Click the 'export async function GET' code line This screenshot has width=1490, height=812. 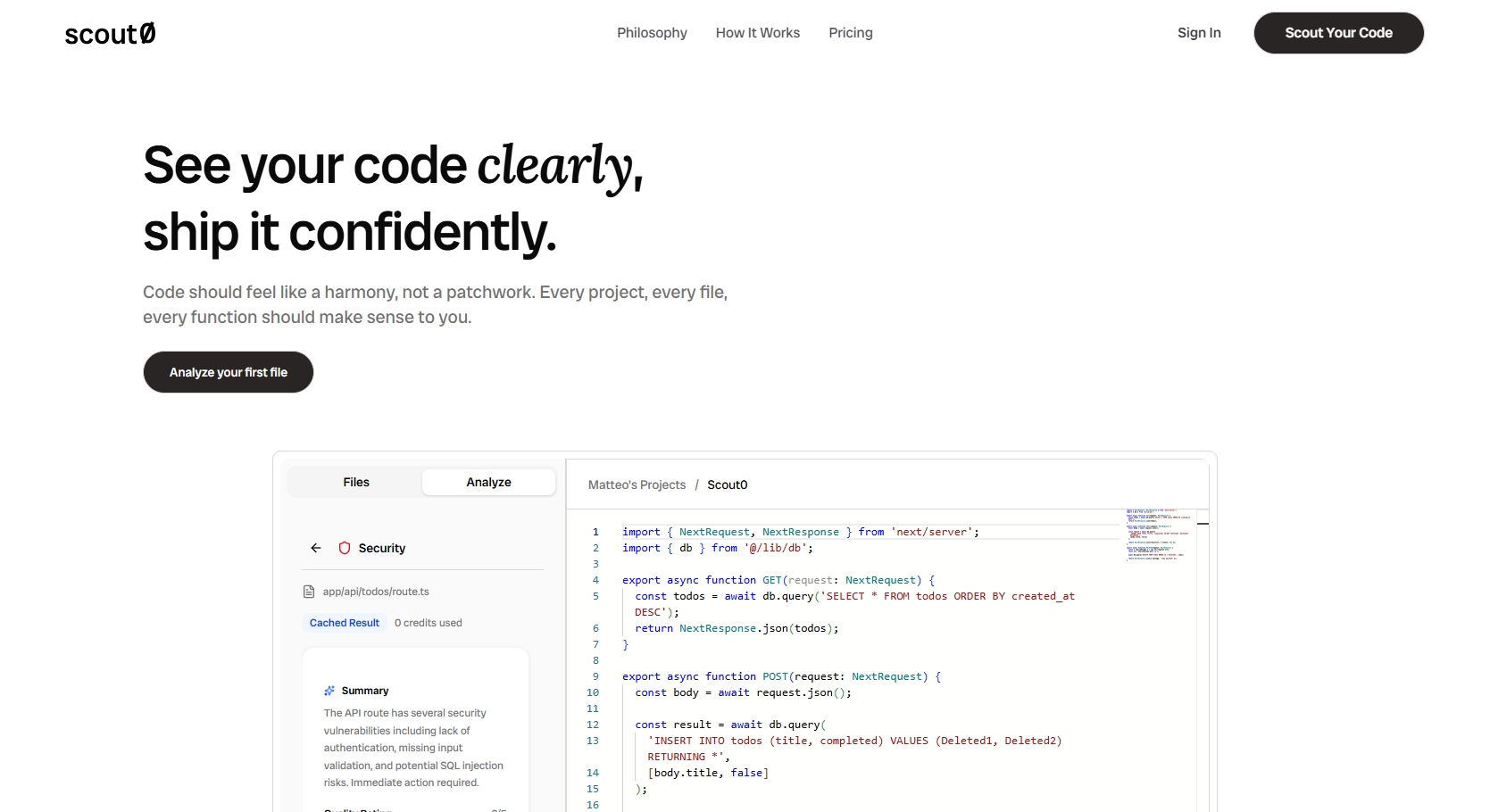pos(778,580)
